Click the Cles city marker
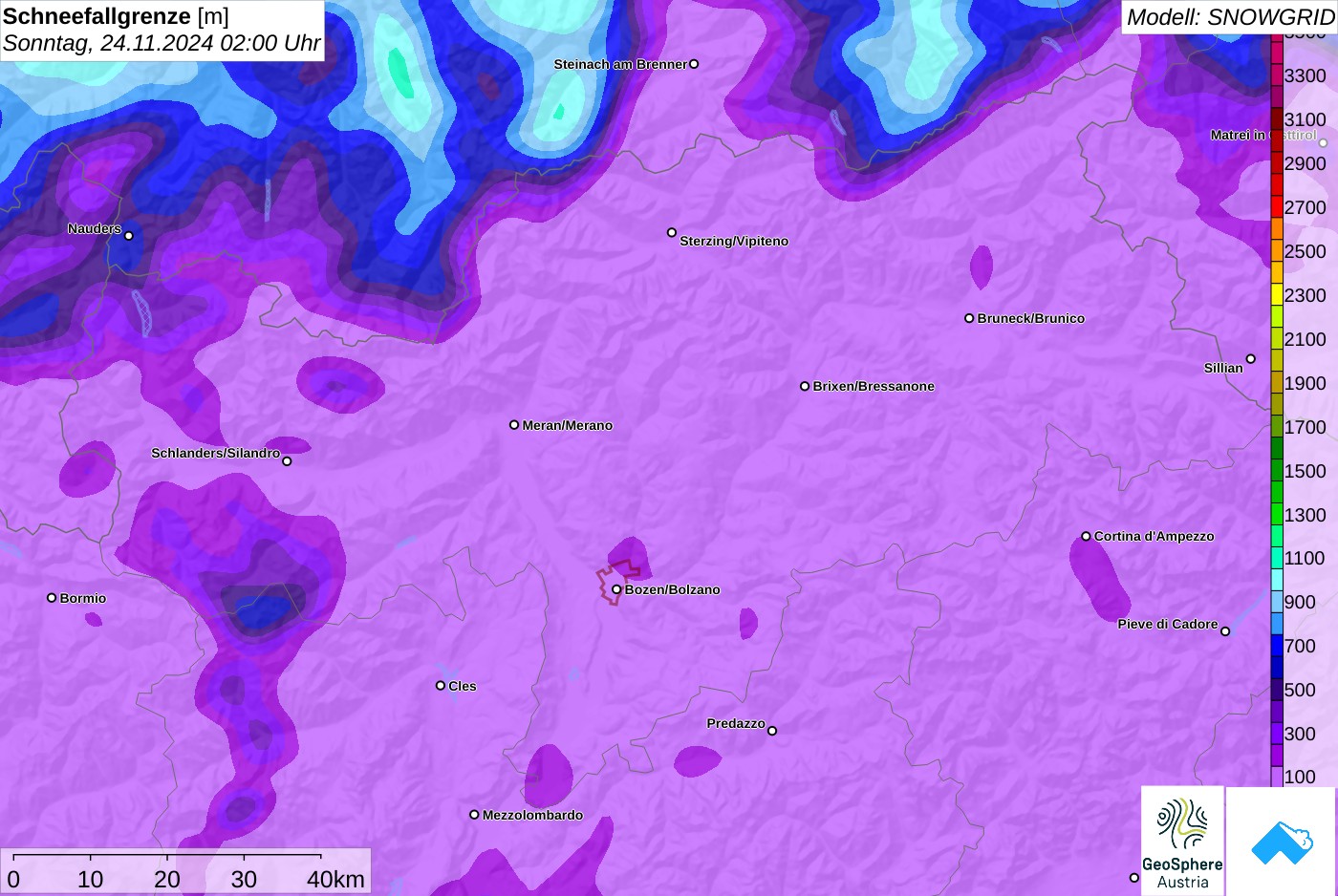The height and width of the screenshot is (896, 1338). pos(441,685)
